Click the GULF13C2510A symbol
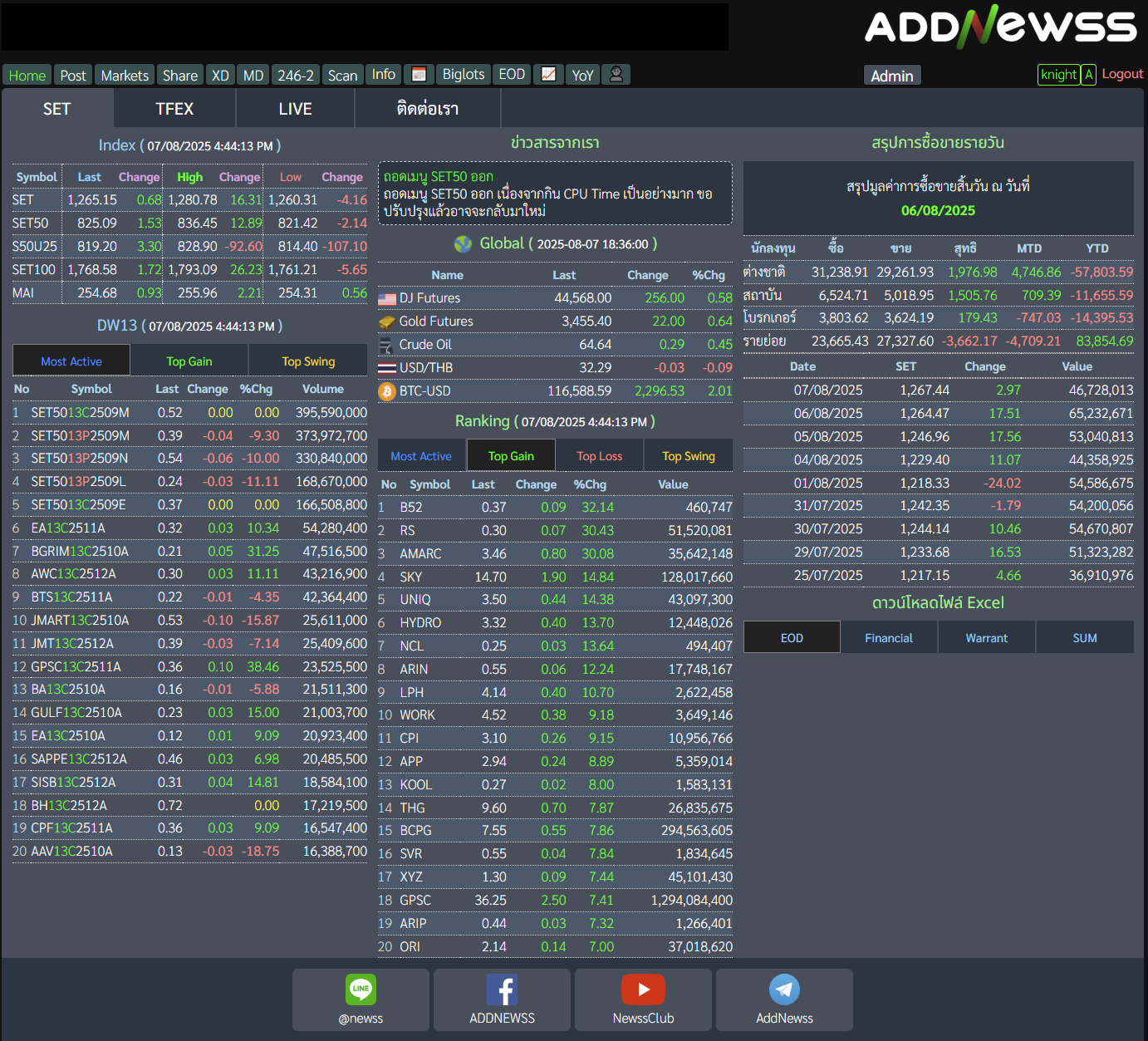Viewport: 1148px width, 1041px height. [x=76, y=713]
